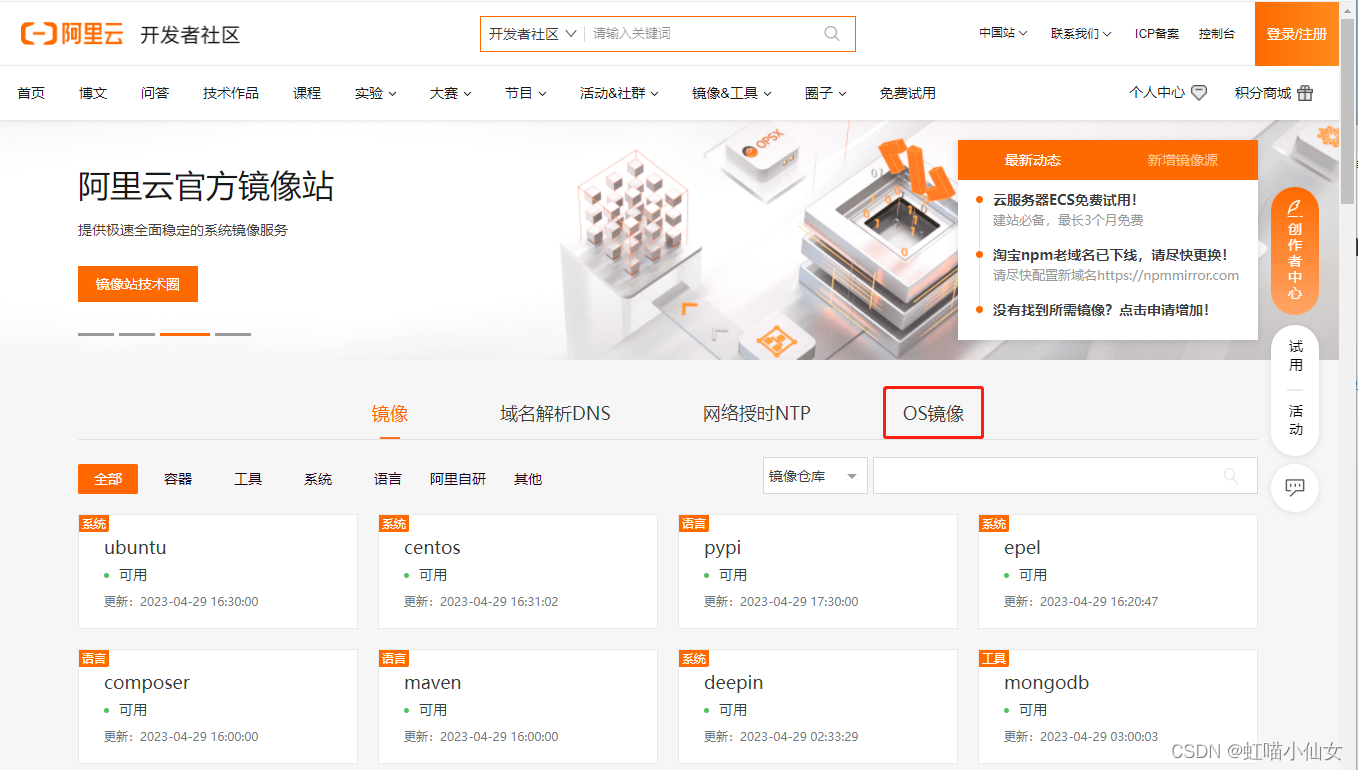Click the mirror search input field
The image size is (1358, 770).
coord(1065,476)
